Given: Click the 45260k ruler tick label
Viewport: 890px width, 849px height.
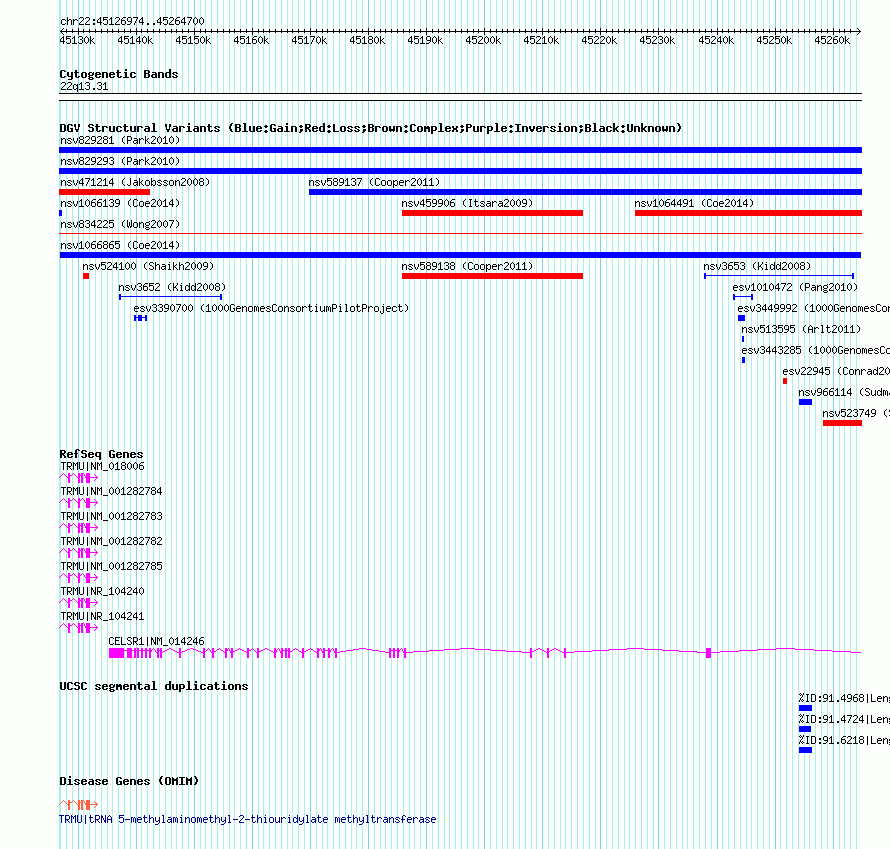Looking at the screenshot, I should (x=832, y=40).
